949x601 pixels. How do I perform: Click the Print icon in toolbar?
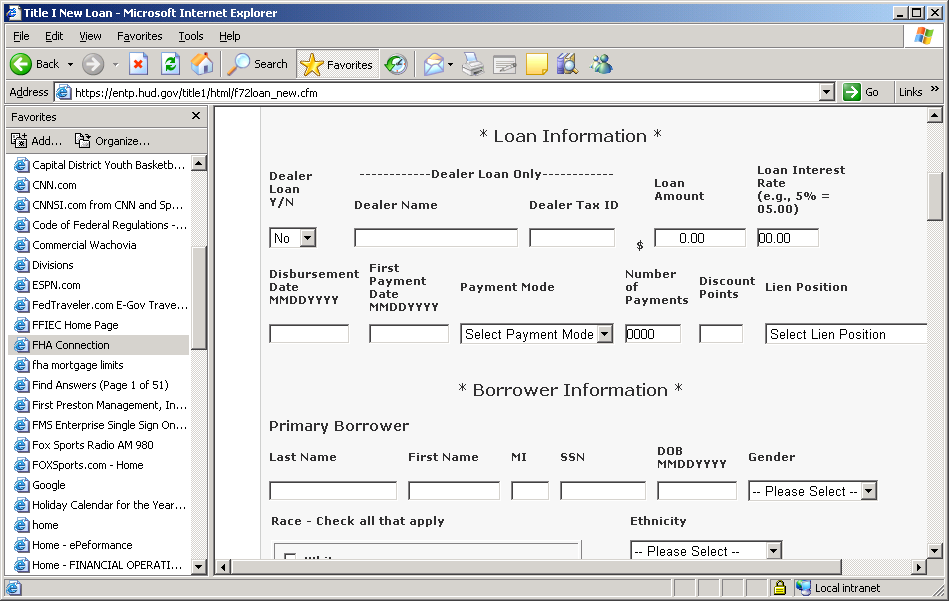pyautogui.click(x=473, y=65)
